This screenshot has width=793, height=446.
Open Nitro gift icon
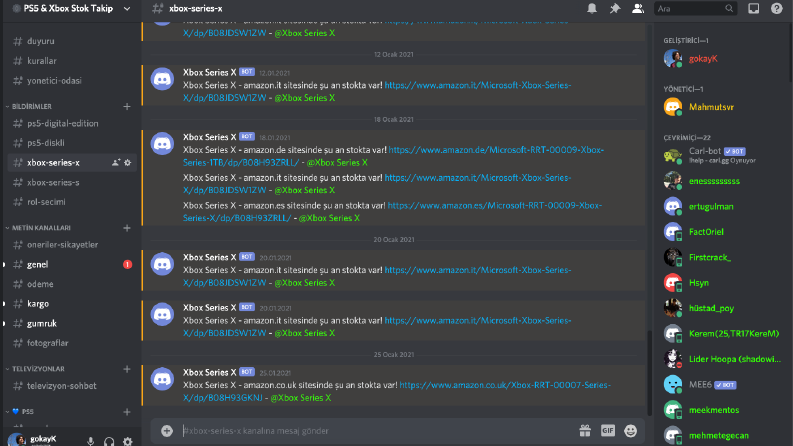[x=585, y=431]
